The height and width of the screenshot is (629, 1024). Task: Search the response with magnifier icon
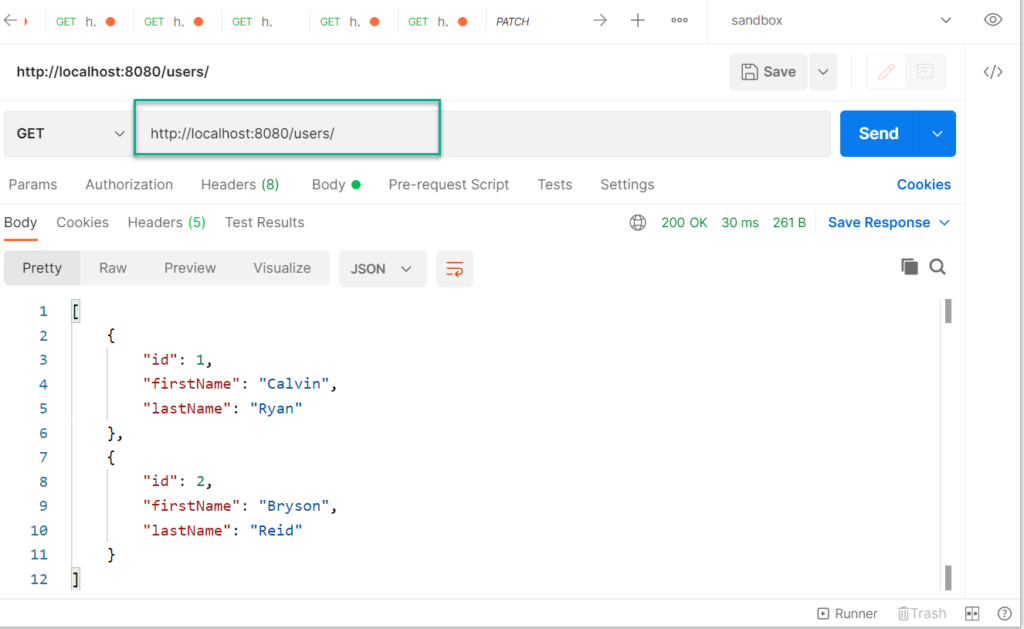(937, 266)
